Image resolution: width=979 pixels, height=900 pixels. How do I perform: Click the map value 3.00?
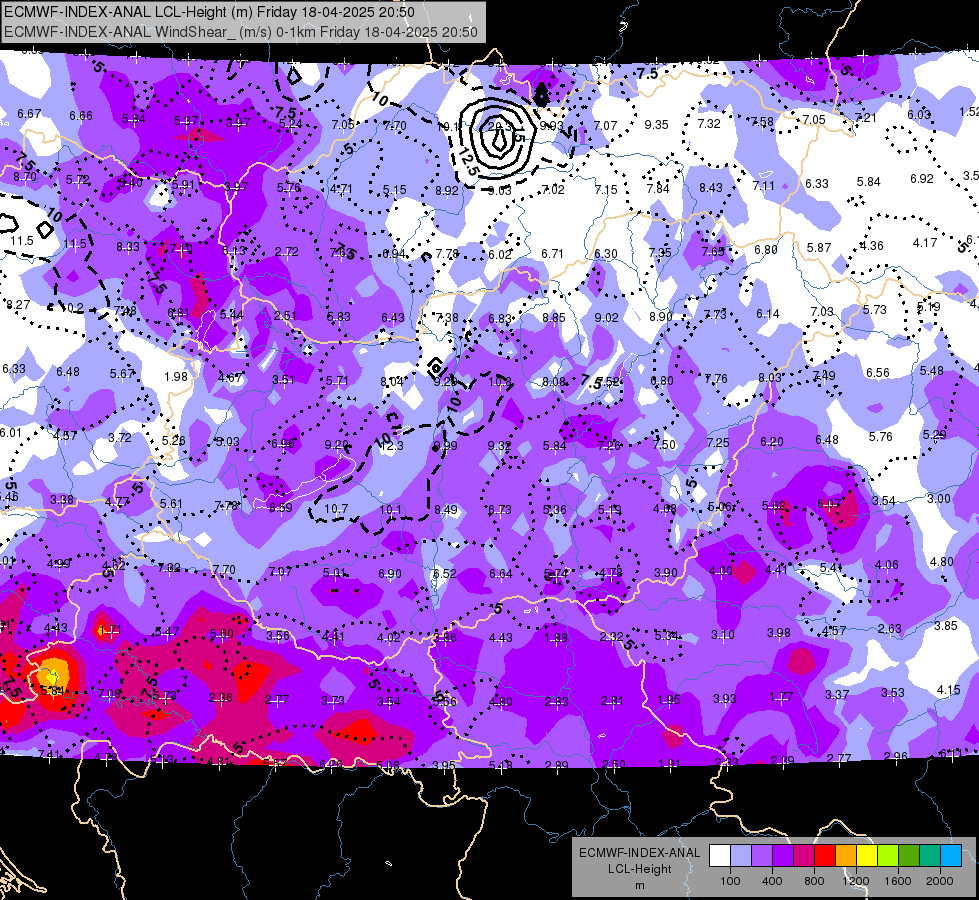(938, 498)
